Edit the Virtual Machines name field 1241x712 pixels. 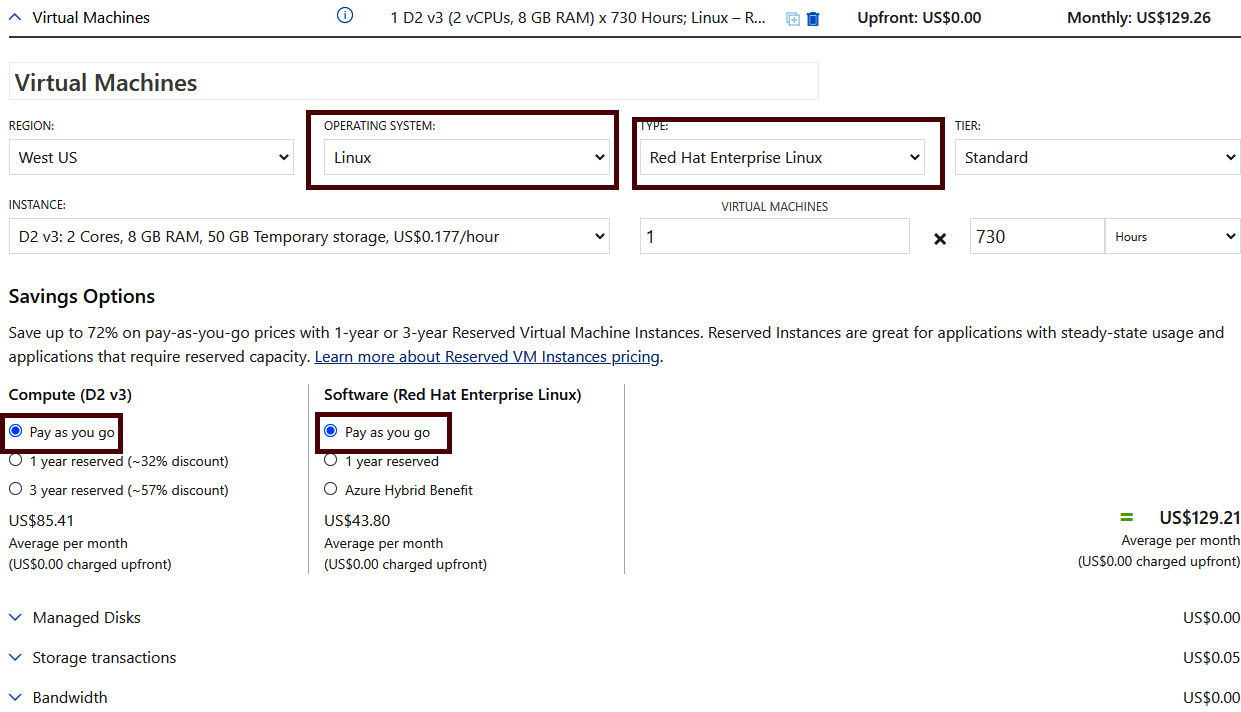(x=414, y=82)
